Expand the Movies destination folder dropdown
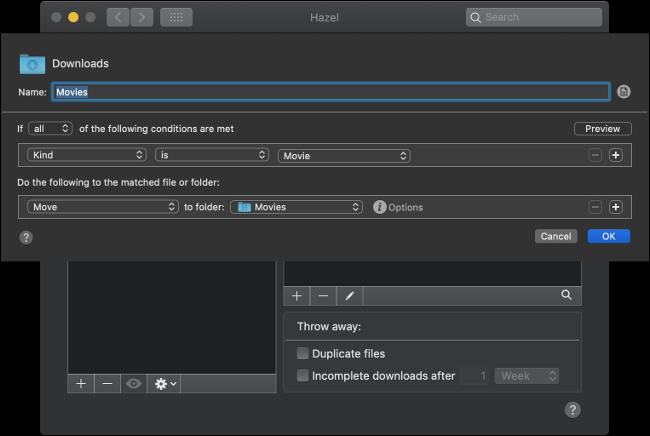This screenshot has height=436, width=650. (295, 207)
